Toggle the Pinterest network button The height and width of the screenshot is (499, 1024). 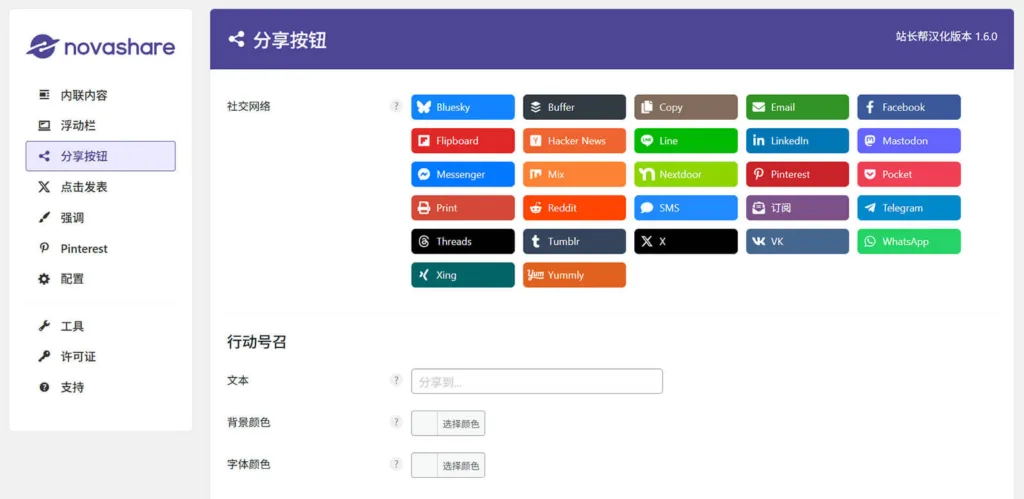point(796,174)
